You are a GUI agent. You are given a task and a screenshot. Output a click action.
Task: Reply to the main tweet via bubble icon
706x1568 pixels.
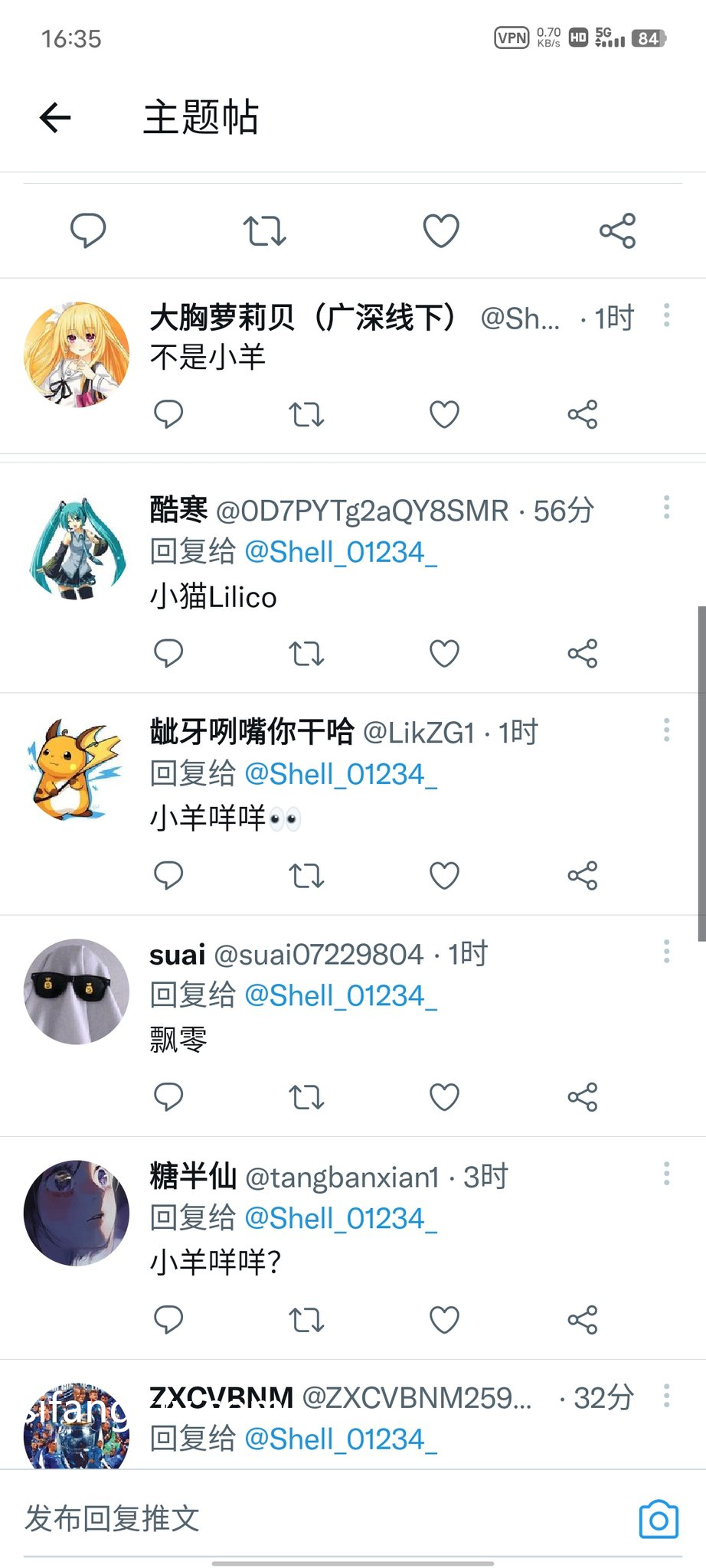tap(88, 230)
